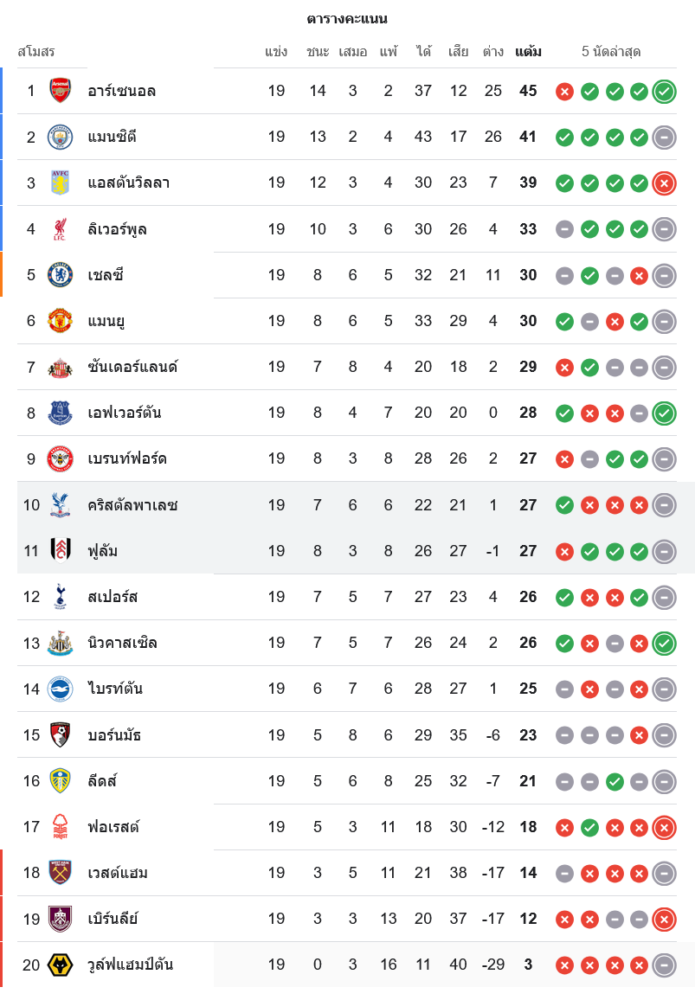The width and height of the screenshot is (695, 1000).
Task: Click the Wolverhampton wolf crest icon
Action: click(x=61, y=965)
